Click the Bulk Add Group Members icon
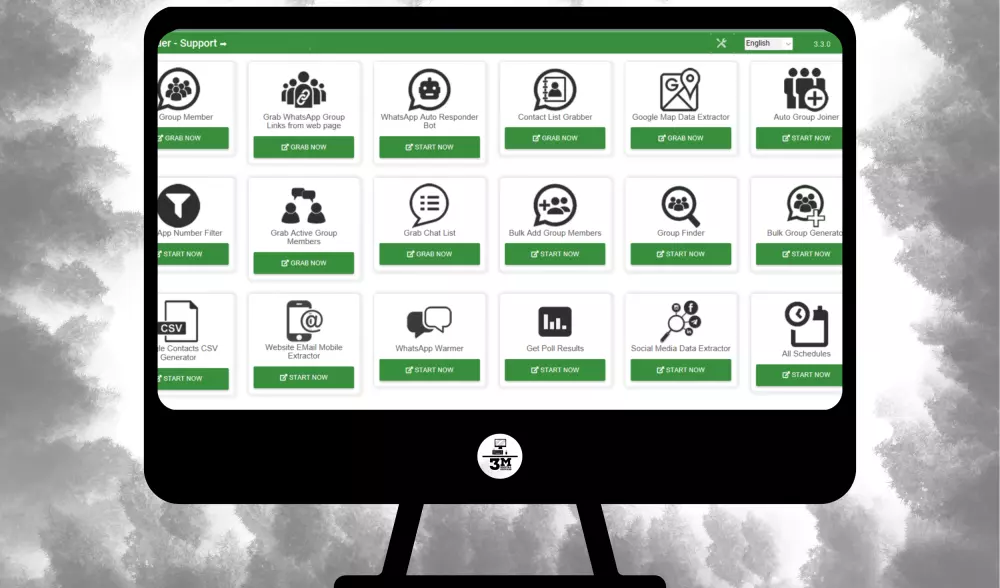 (x=555, y=205)
